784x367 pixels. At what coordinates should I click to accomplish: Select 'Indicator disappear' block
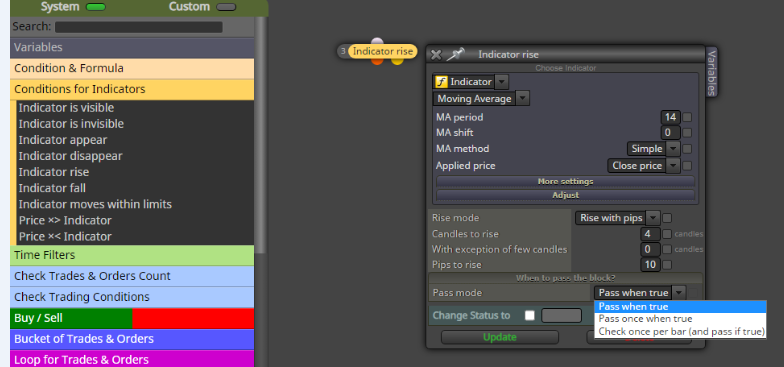pyautogui.click(x=70, y=156)
